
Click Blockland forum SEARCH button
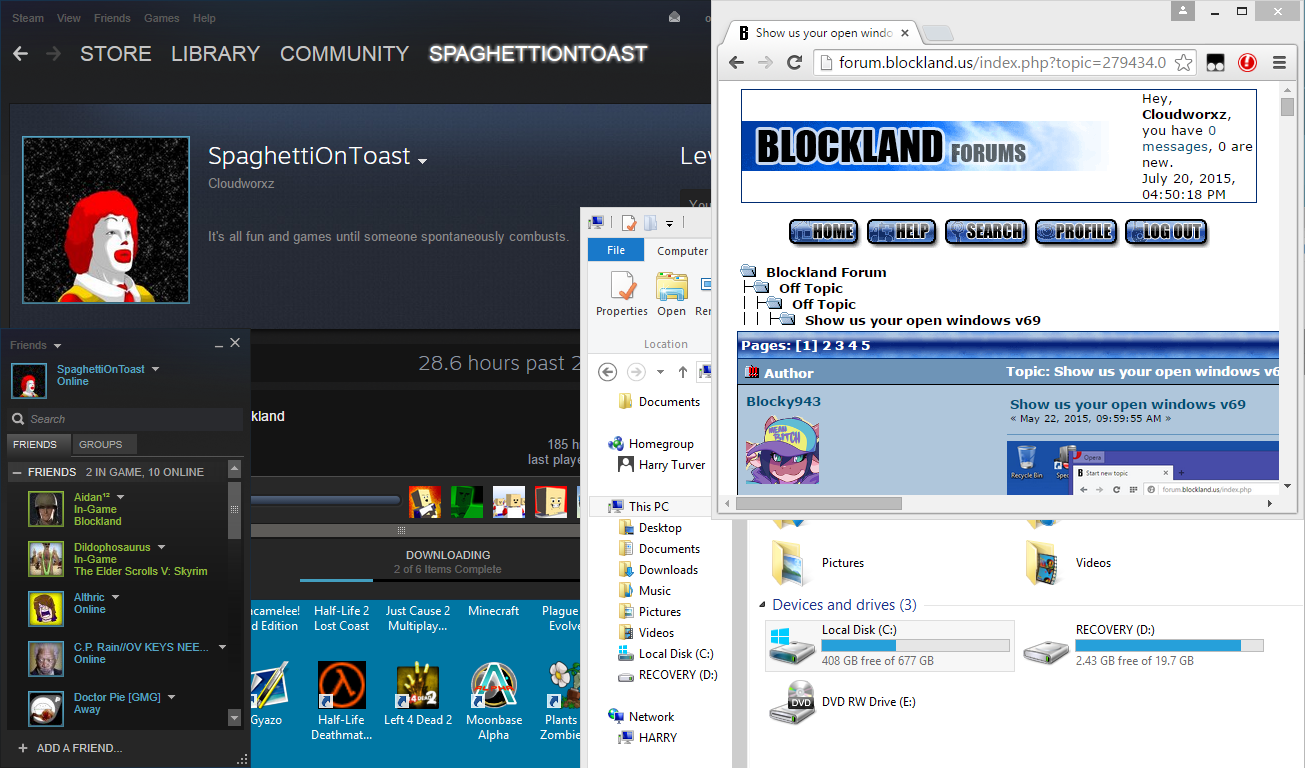pos(986,232)
